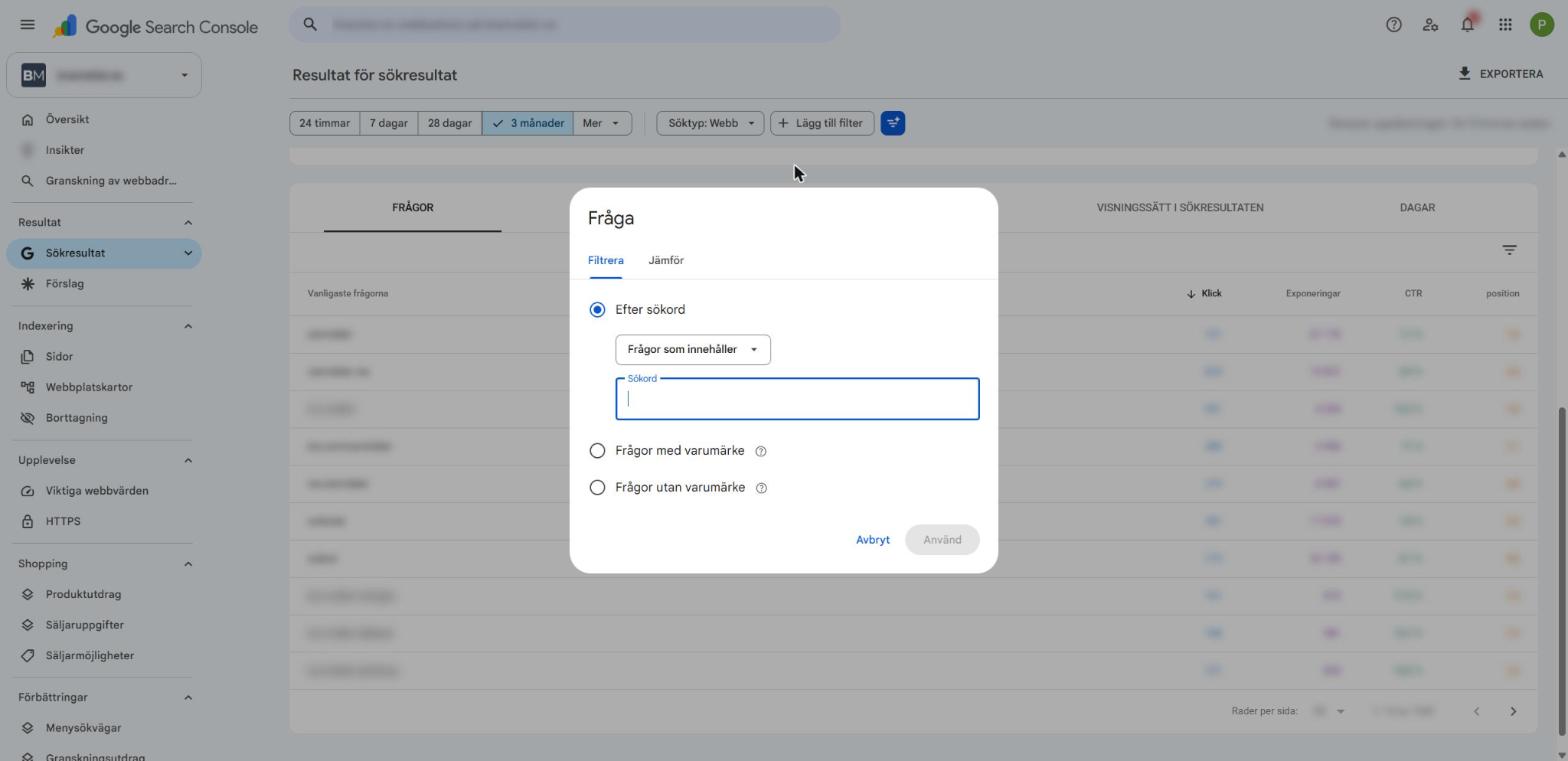The height and width of the screenshot is (761, 1568).
Task: Open the account avatar P
Action: (1541, 25)
